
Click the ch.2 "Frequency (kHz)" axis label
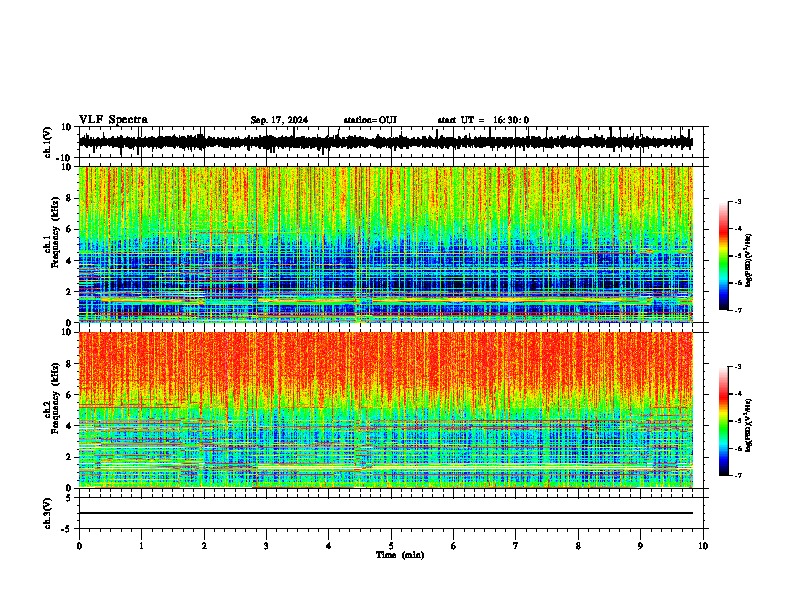[55, 398]
